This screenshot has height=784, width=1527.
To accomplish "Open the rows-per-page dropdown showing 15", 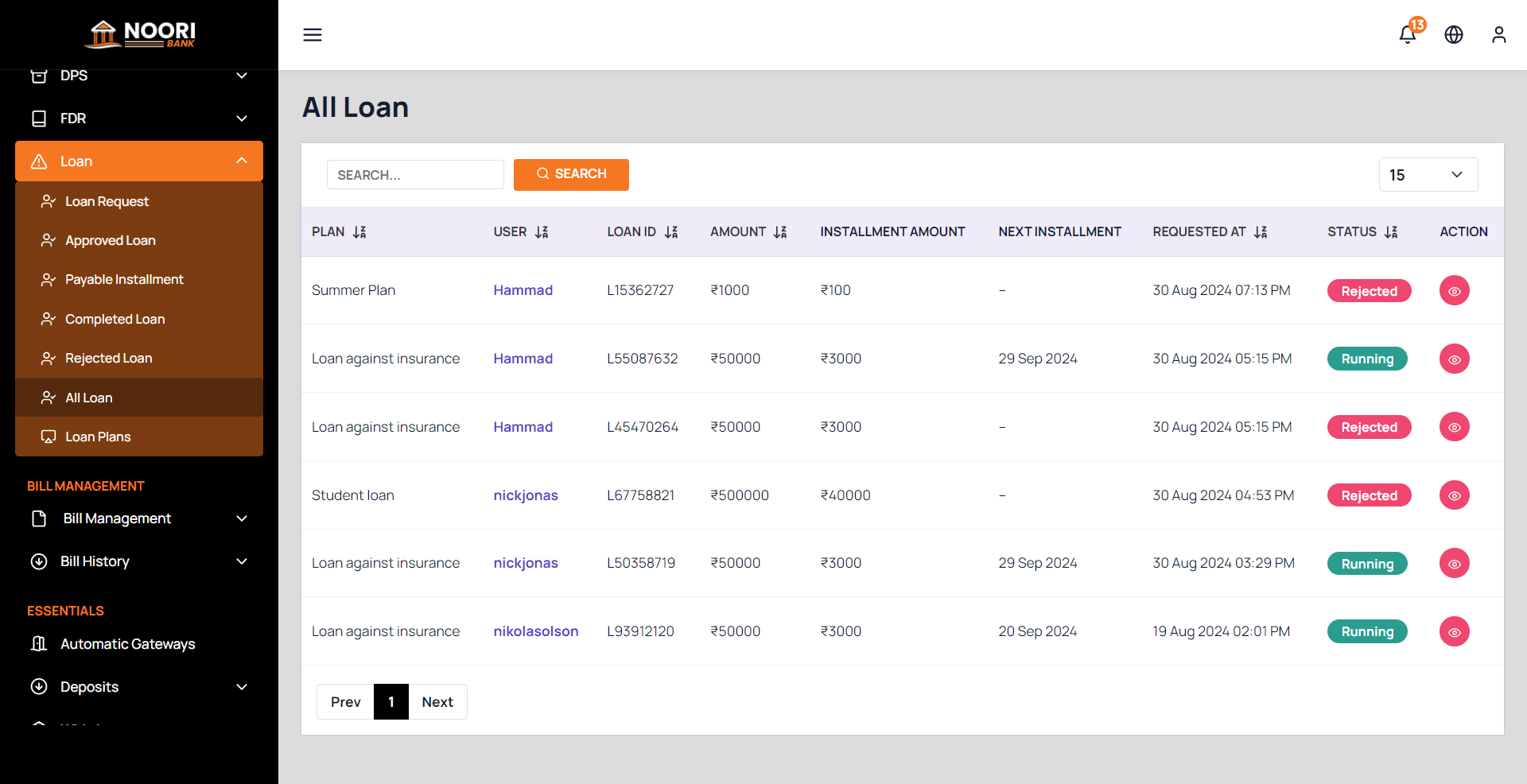I will 1428,174.
